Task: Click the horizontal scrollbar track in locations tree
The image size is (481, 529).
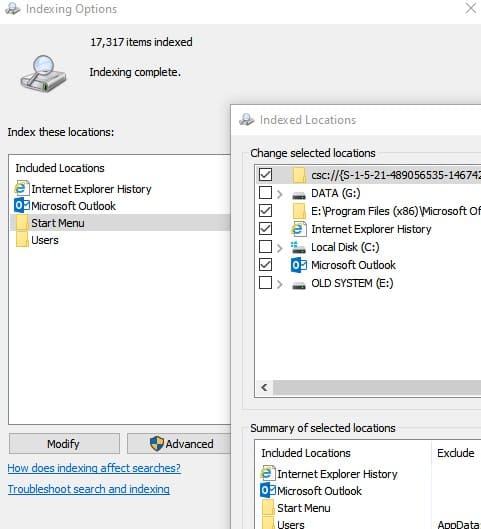Action: point(377,388)
